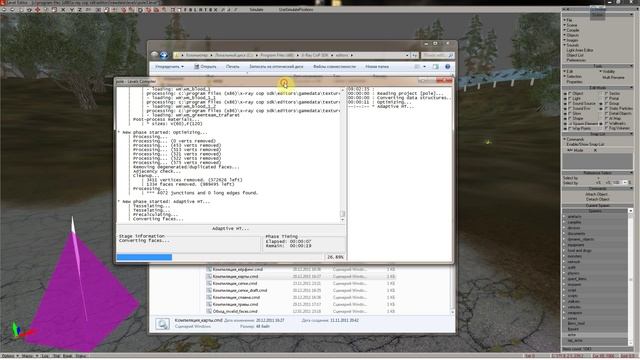Open the Упорядочить dropdown in Explorer
The width and height of the screenshot is (640, 360).
169,67
